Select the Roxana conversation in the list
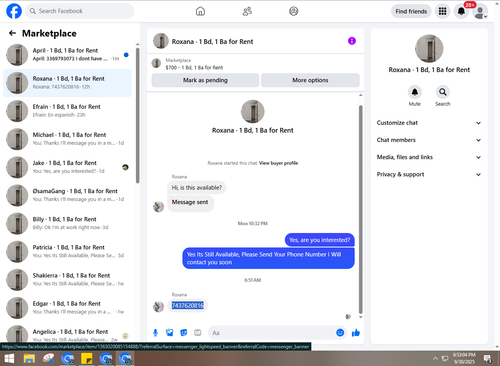Viewport: 500px width, 366px height. click(x=67, y=83)
